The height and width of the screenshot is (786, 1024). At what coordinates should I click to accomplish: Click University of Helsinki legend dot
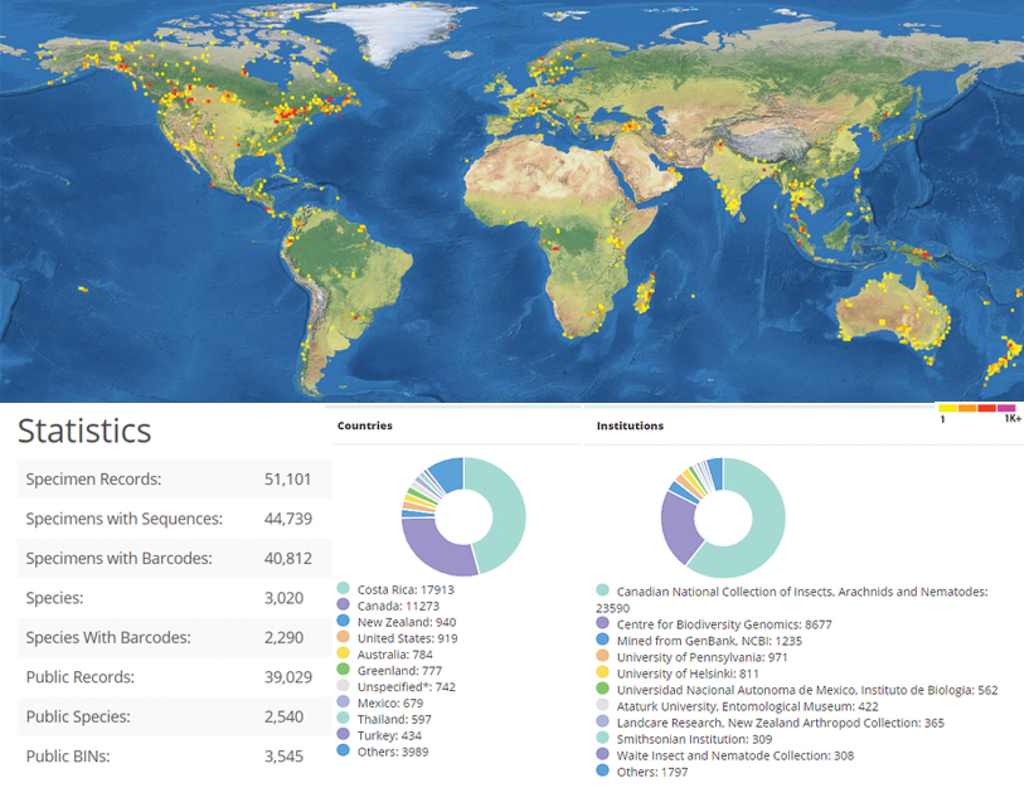[603, 672]
